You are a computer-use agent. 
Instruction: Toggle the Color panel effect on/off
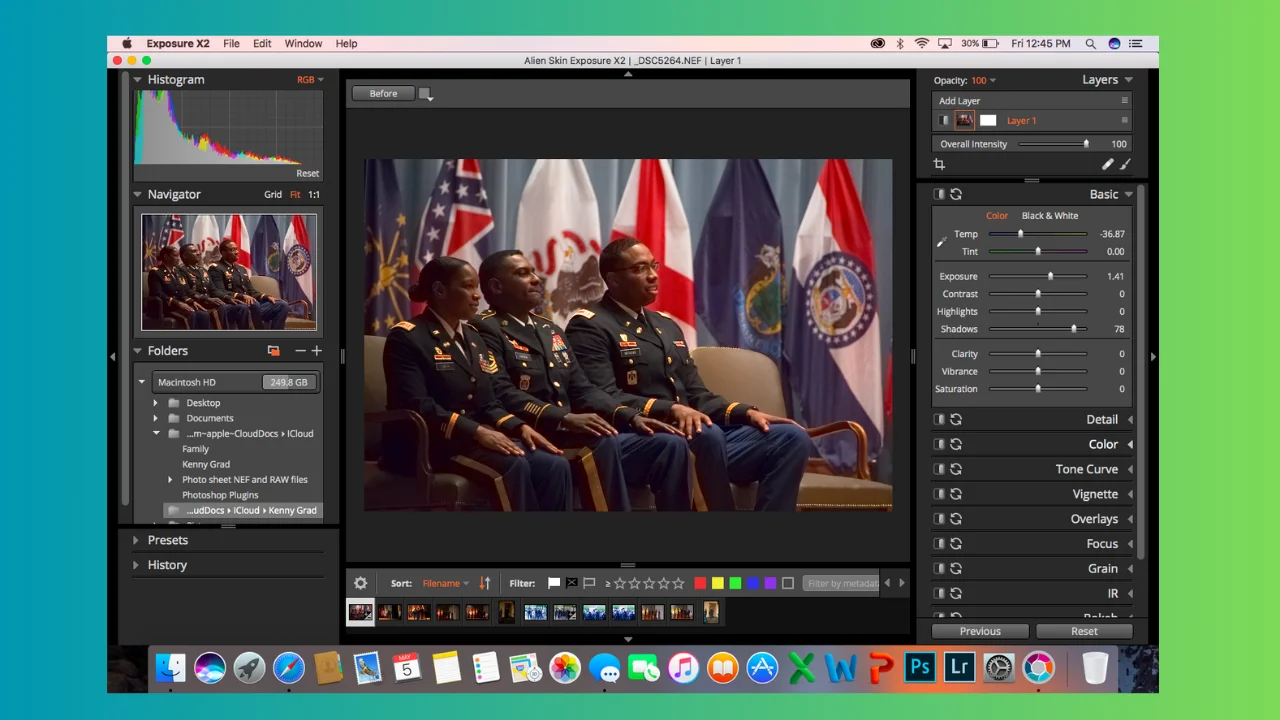click(x=939, y=444)
